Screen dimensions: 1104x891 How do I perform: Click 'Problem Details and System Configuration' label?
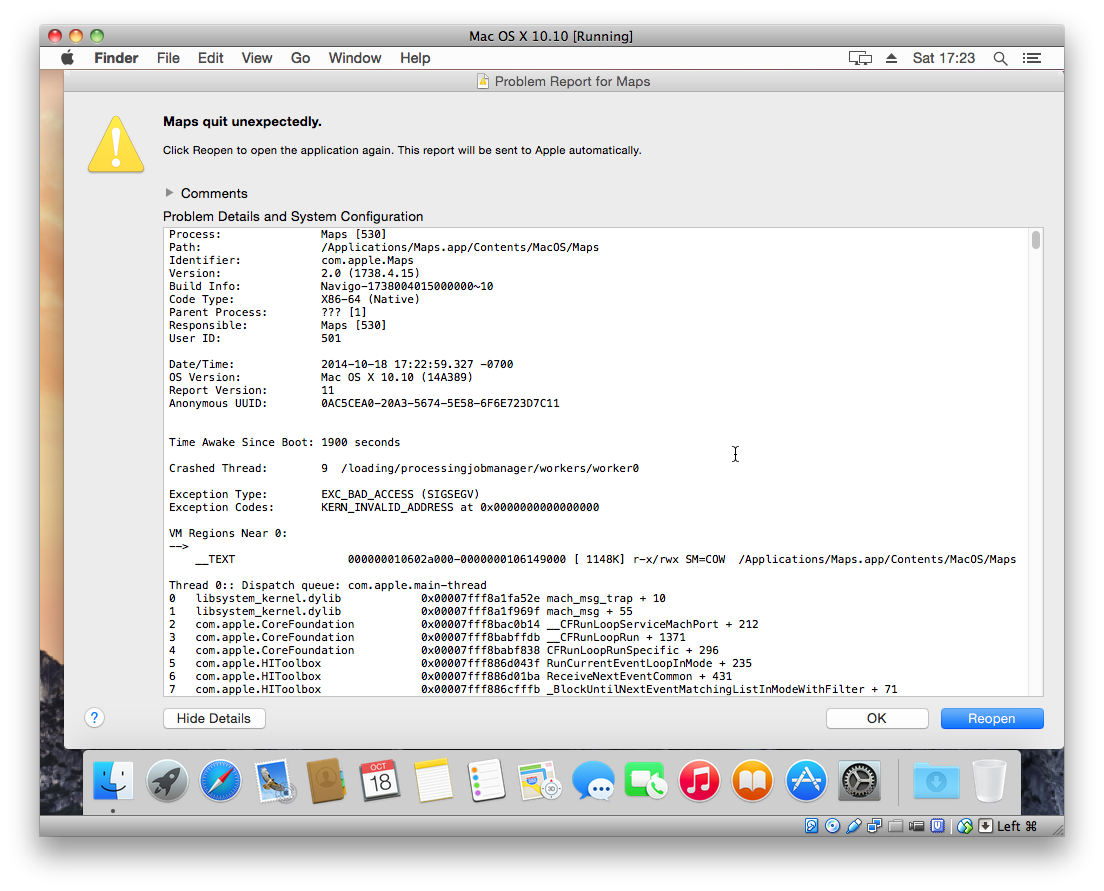[x=293, y=216]
